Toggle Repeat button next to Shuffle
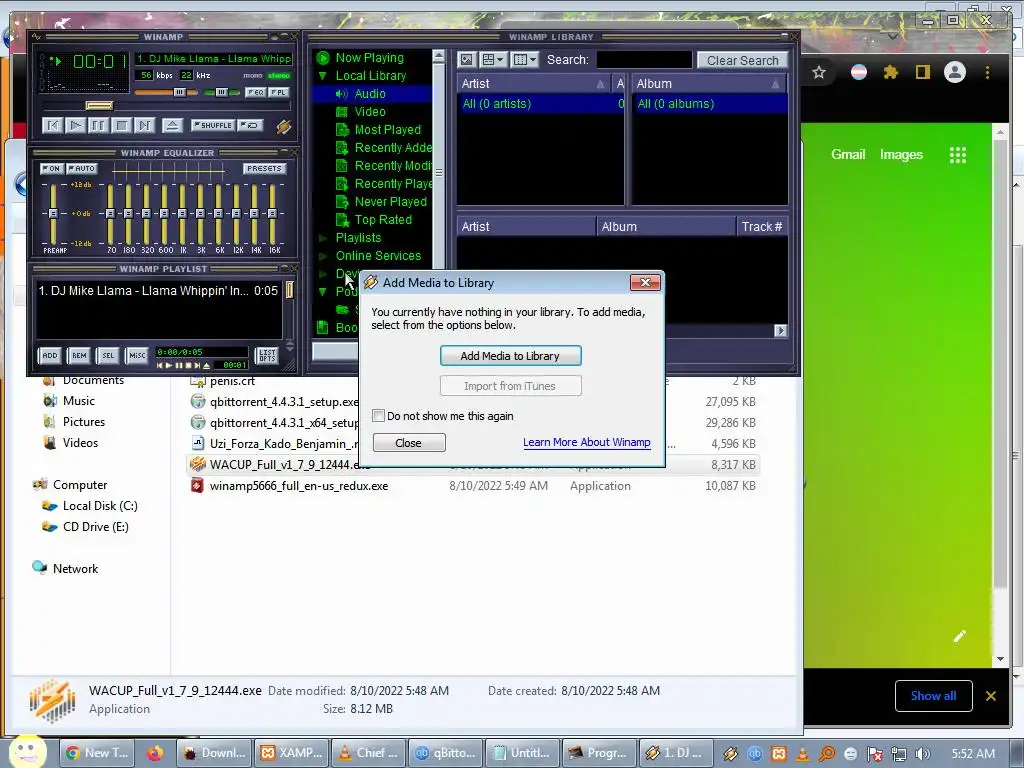Viewport: 1024px width, 768px height. (250, 125)
